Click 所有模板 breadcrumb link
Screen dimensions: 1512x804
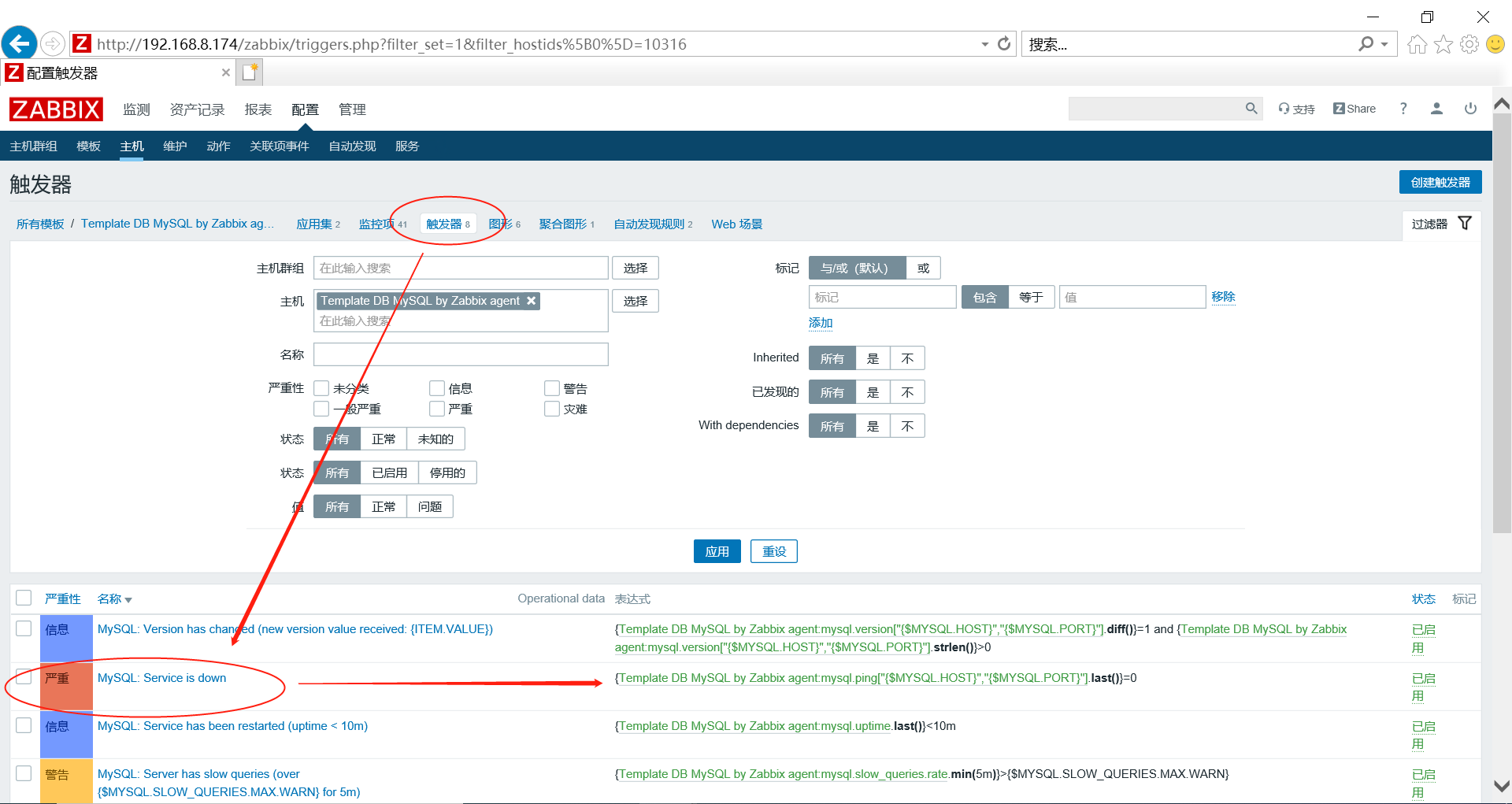(x=40, y=224)
